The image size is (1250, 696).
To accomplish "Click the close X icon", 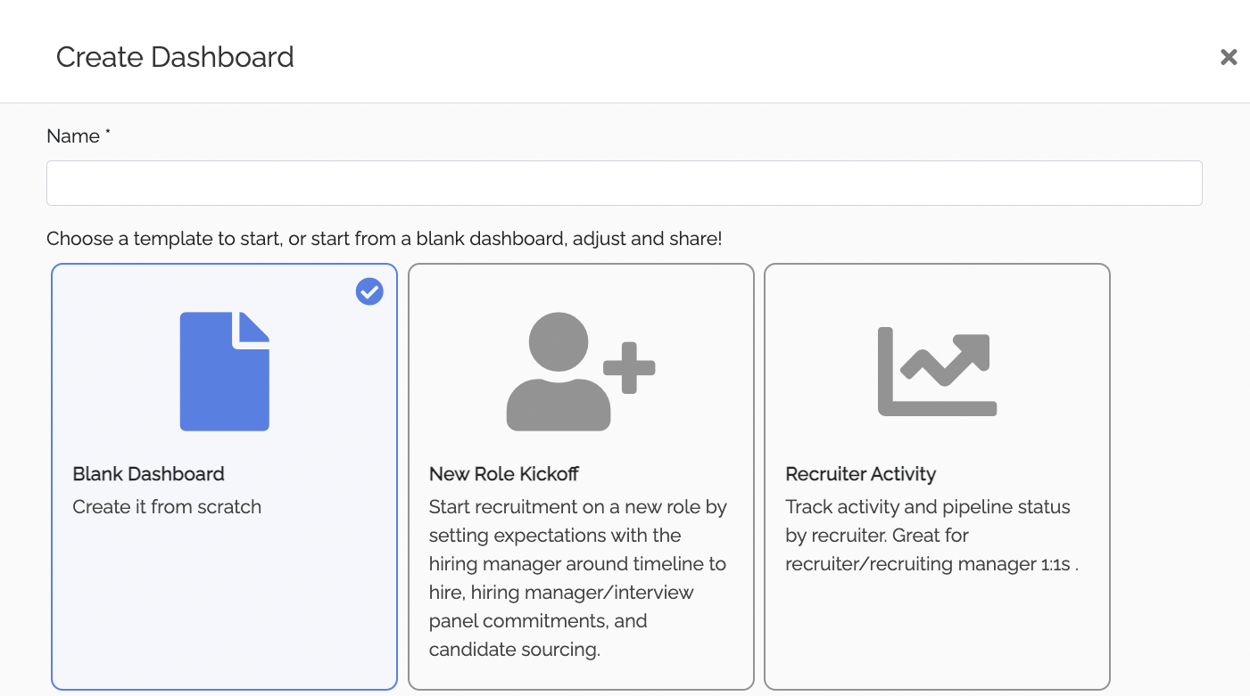I will 1228,57.
